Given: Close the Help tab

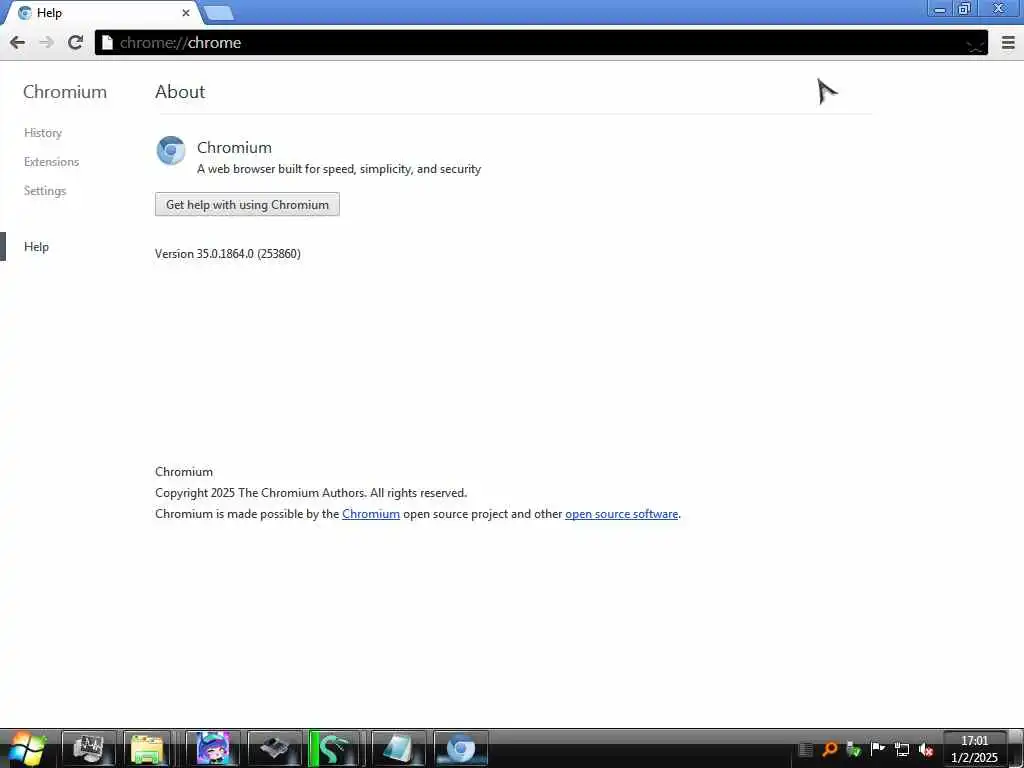Looking at the screenshot, I should tap(185, 12).
